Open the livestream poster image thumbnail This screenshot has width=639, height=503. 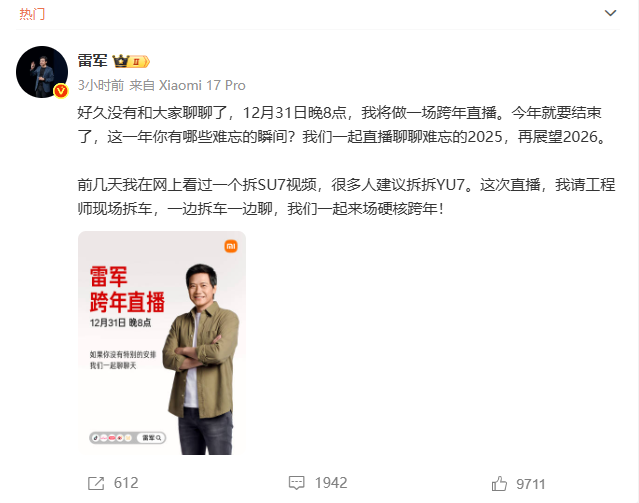tap(162, 343)
